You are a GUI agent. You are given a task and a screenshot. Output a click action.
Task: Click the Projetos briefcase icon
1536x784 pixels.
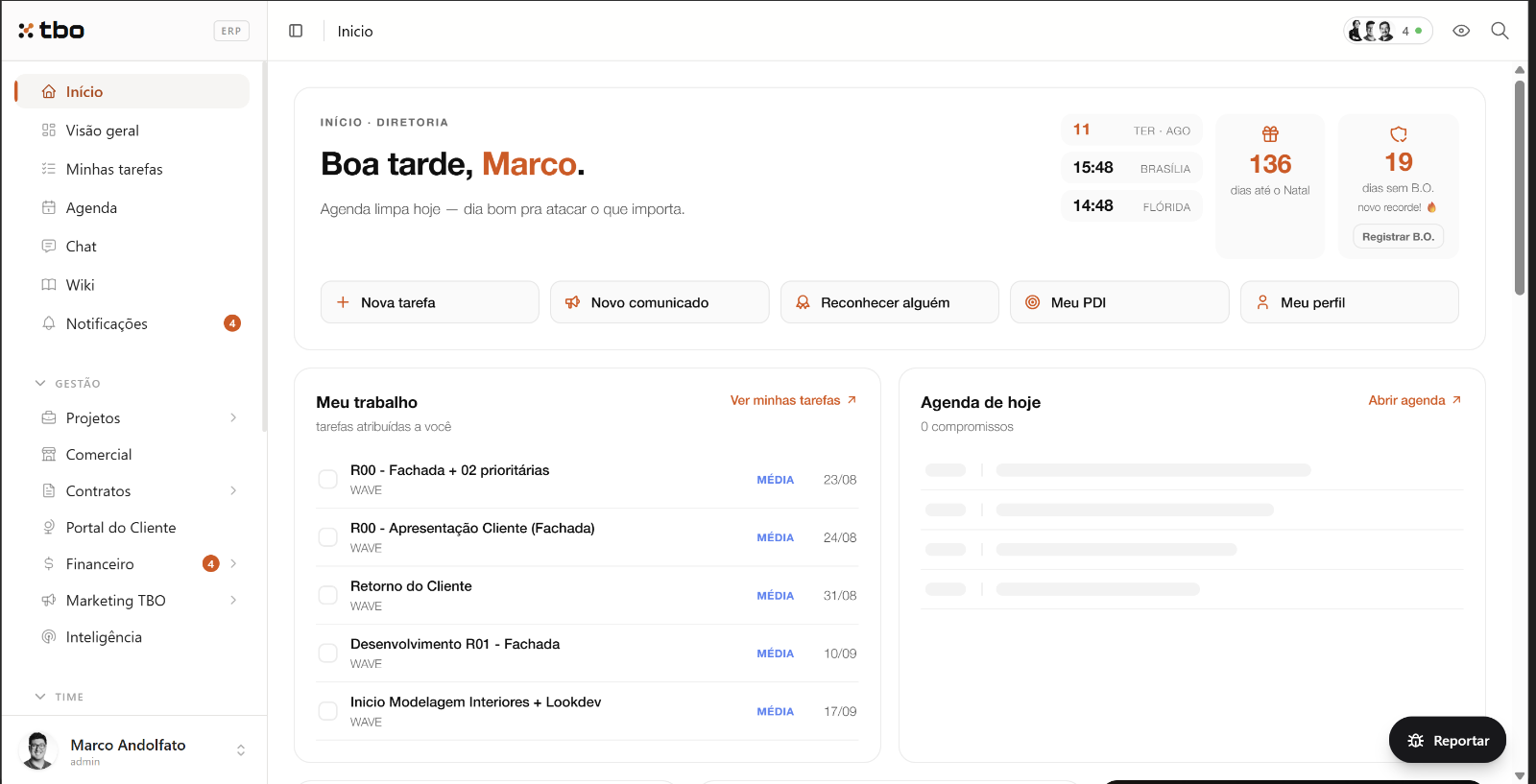pyautogui.click(x=49, y=417)
